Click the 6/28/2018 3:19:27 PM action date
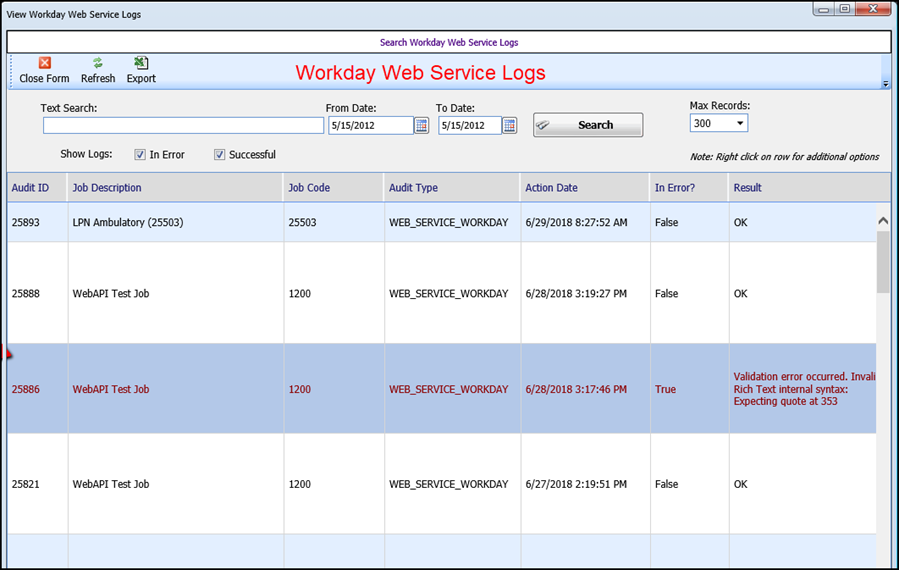This screenshot has width=899, height=570. point(576,294)
